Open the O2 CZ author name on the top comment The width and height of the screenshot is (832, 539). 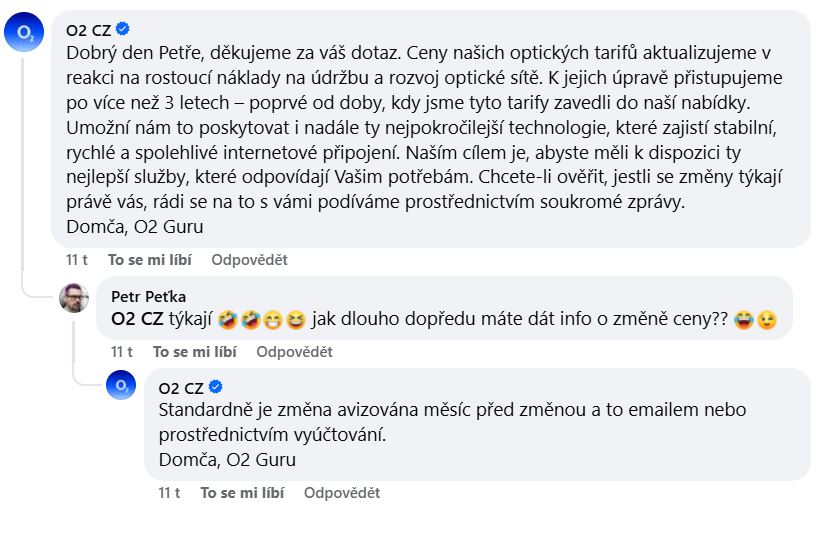pyautogui.click(x=89, y=29)
